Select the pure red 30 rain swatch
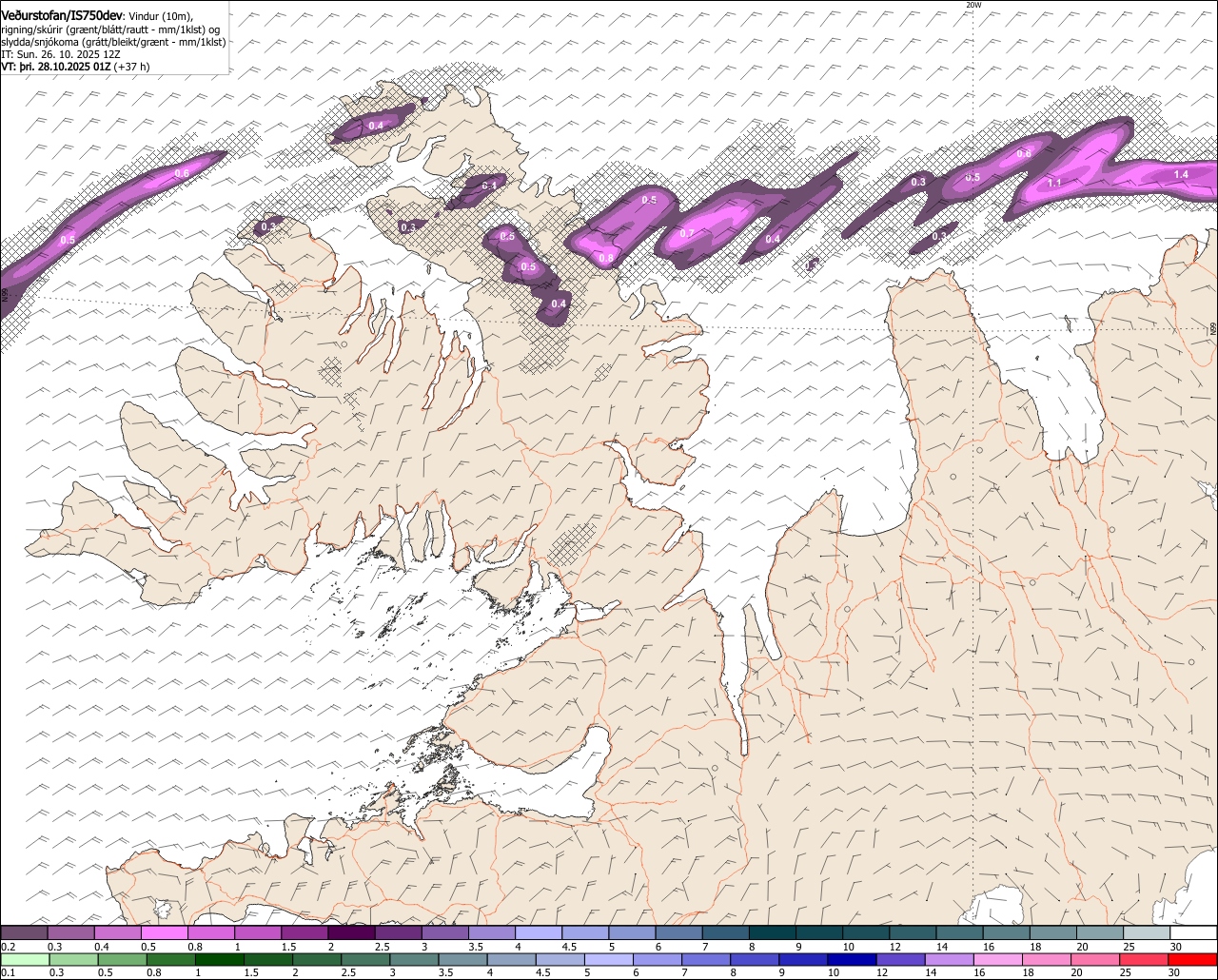 pyautogui.click(x=1192, y=959)
